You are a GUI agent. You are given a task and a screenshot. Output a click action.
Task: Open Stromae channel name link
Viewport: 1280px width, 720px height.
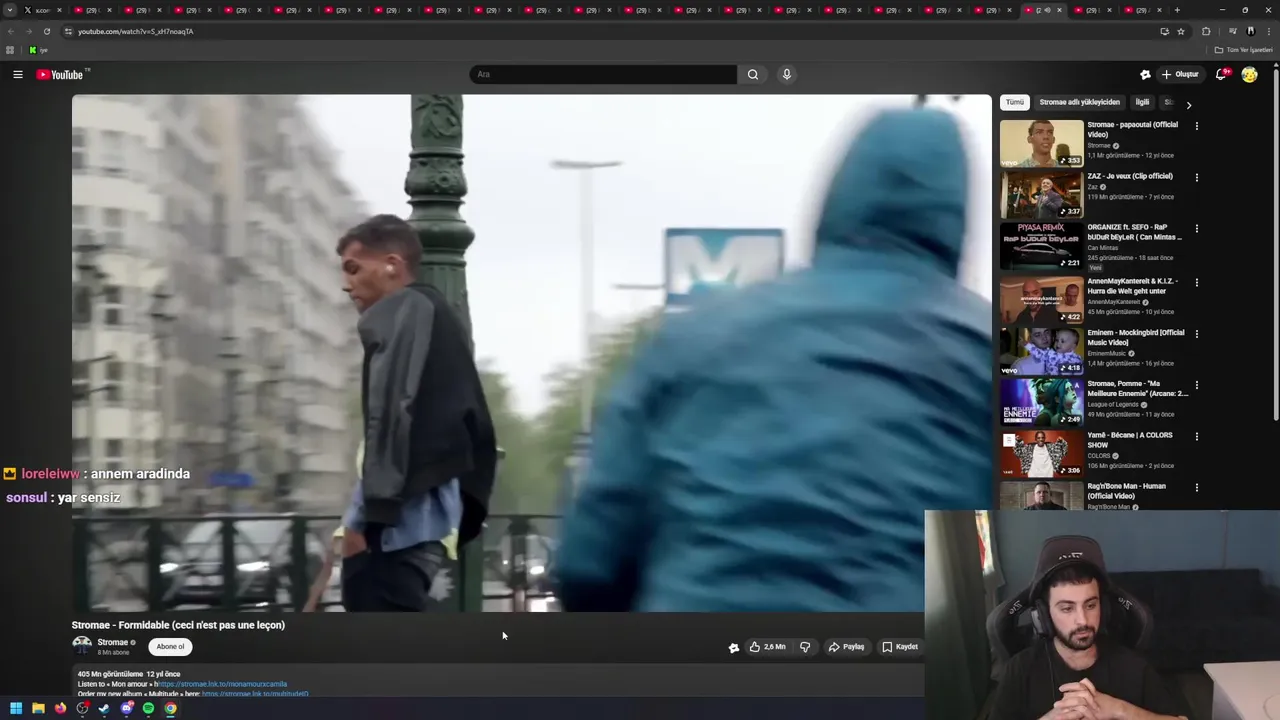click(x=112, y=643)
